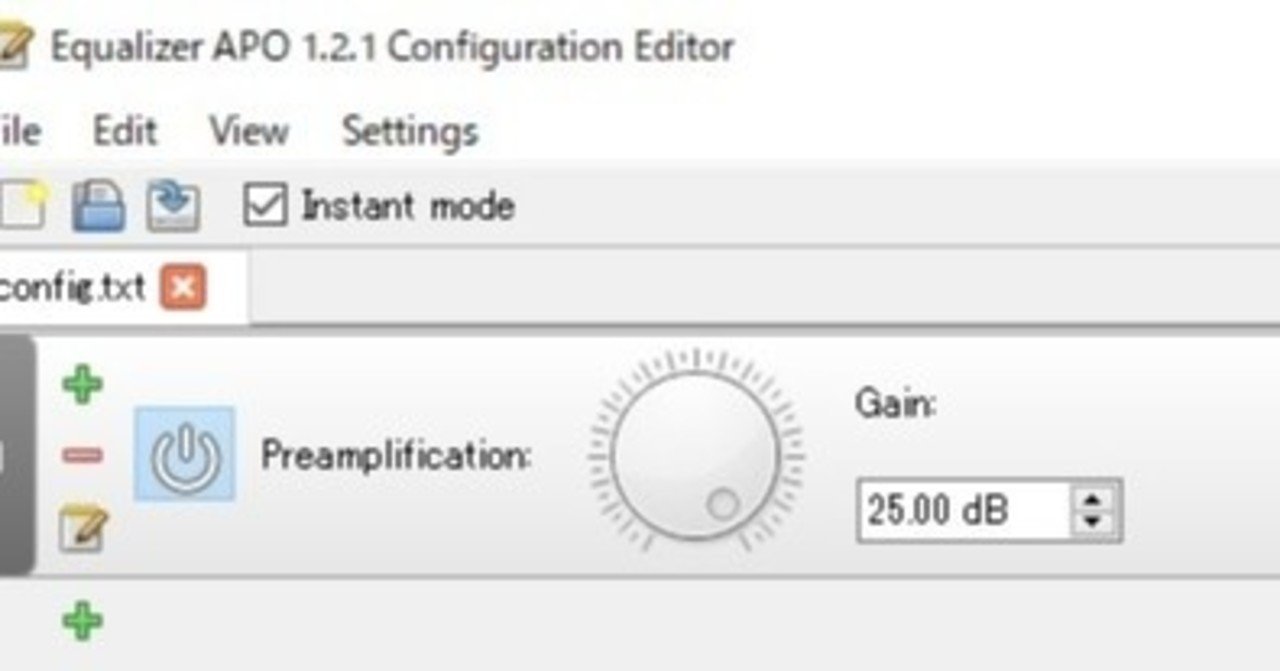Decrease Gain using down stepper arrow

pyautogui.click(x=1092, y=523)
